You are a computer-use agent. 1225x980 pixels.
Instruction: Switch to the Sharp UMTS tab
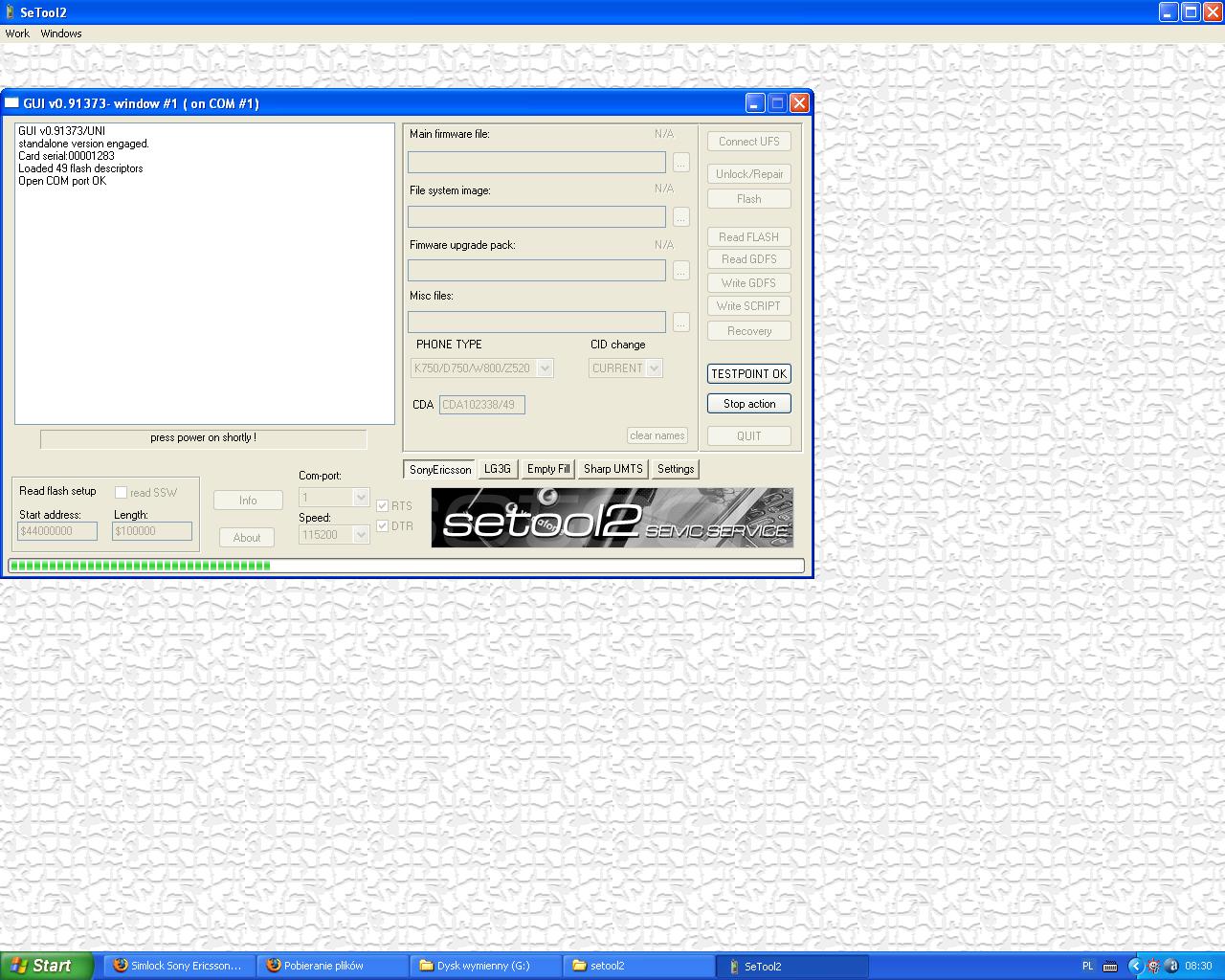613,469
